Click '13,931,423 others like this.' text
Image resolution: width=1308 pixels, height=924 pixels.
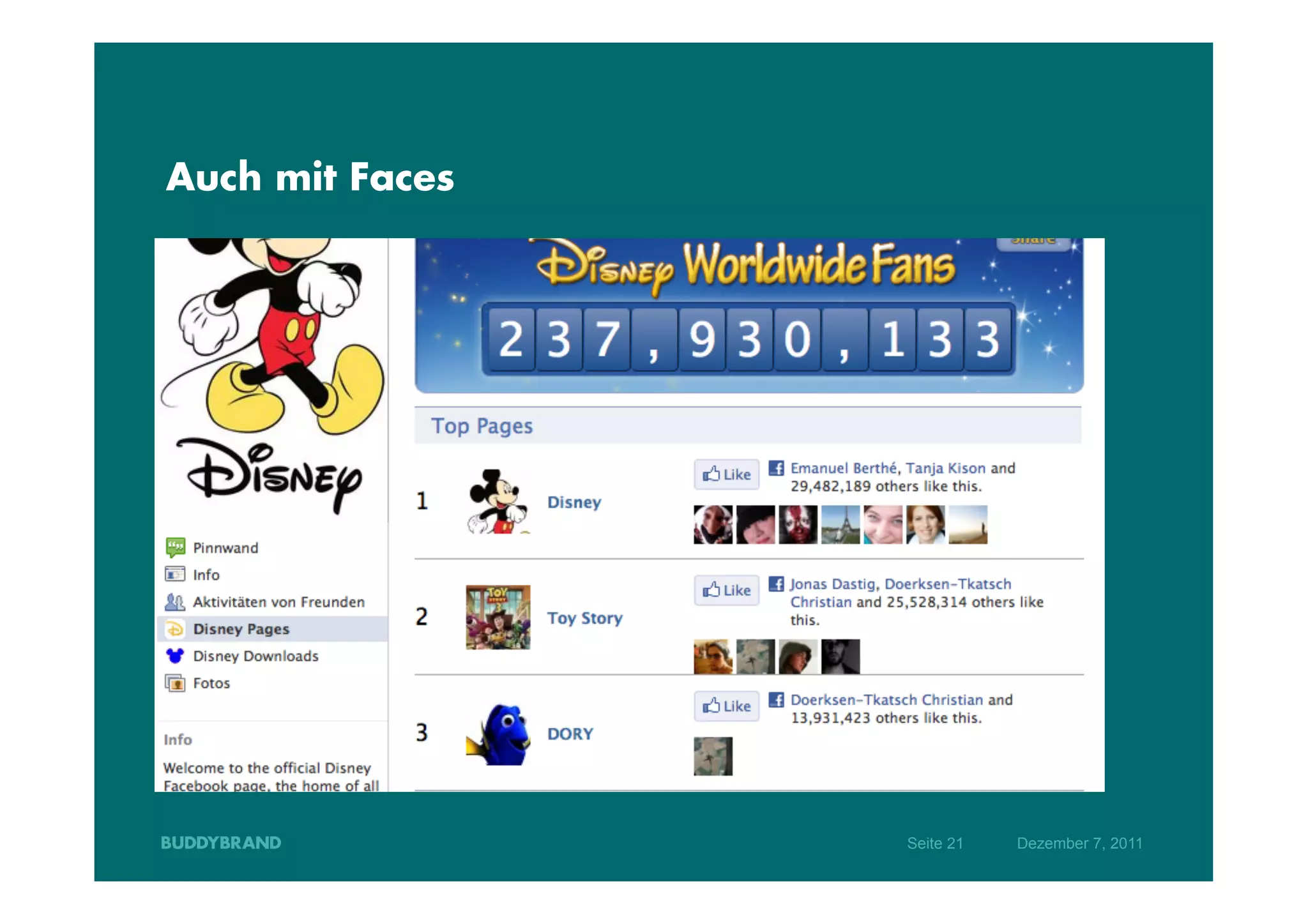pos(886,718)
